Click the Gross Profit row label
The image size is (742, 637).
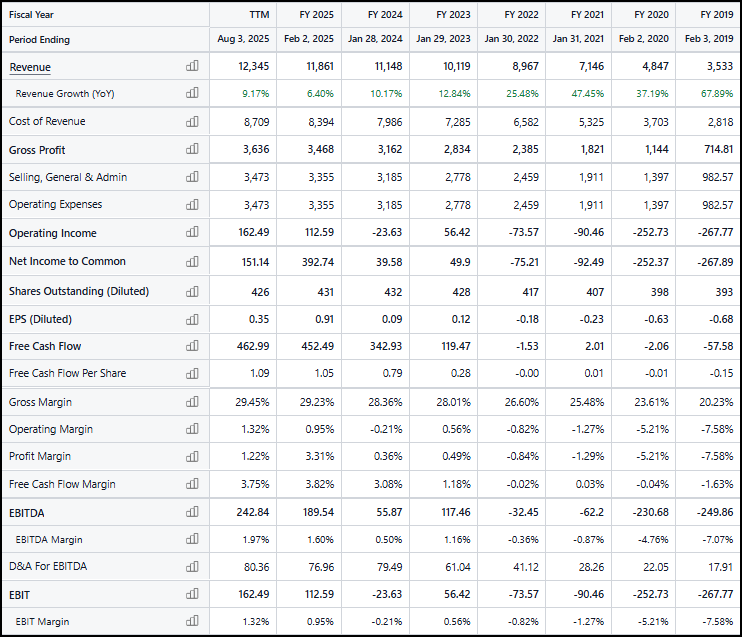pyautogui.click(x=37, y=150)
